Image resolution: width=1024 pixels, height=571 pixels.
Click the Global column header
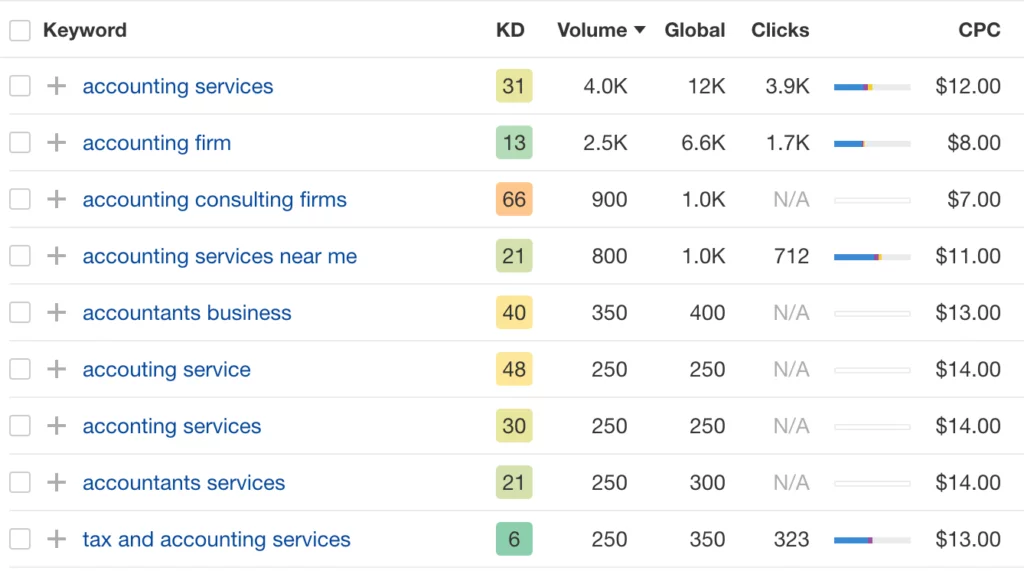click(695, 30)
